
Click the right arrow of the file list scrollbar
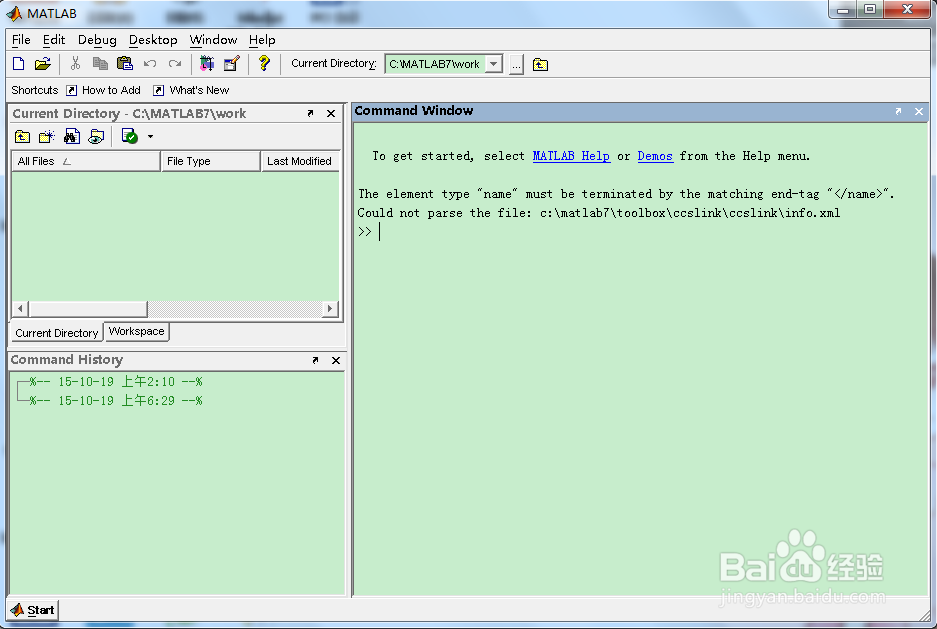click(329, 309)
